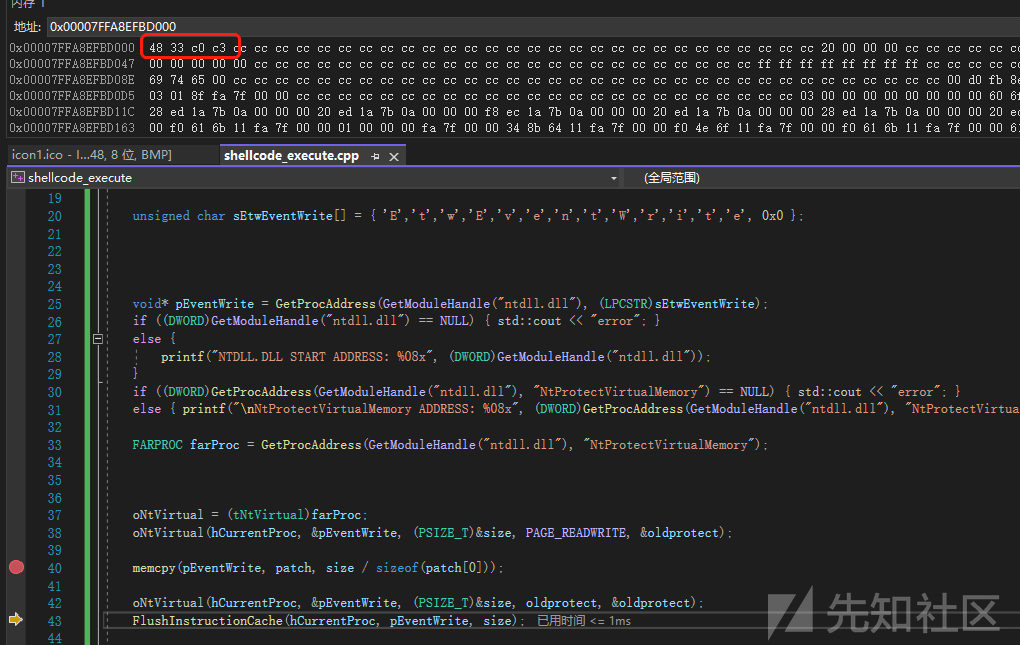Click PAGE_READWRITE constant on line 38
This screenshot has height=645, width=1020.
[x=576, y=533]
